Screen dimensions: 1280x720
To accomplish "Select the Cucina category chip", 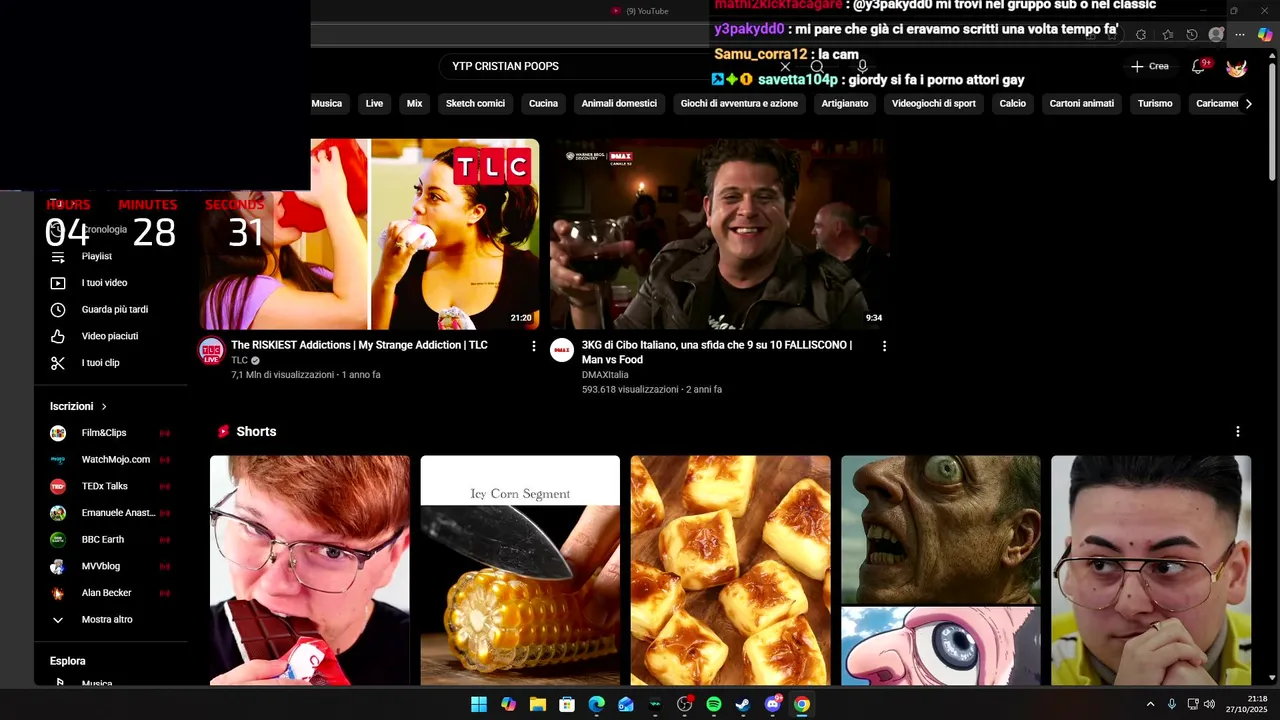I will (543, 104).
